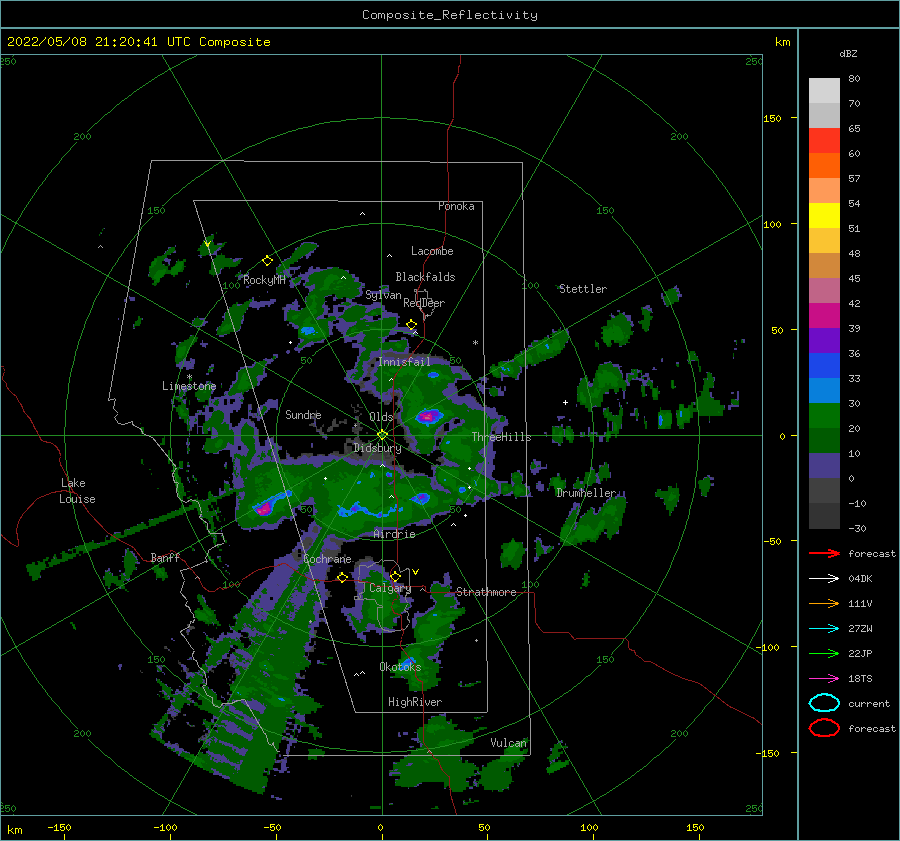Click the Blackfalds city label
This screenshot has width=900, height=841.
pos(425,277)
